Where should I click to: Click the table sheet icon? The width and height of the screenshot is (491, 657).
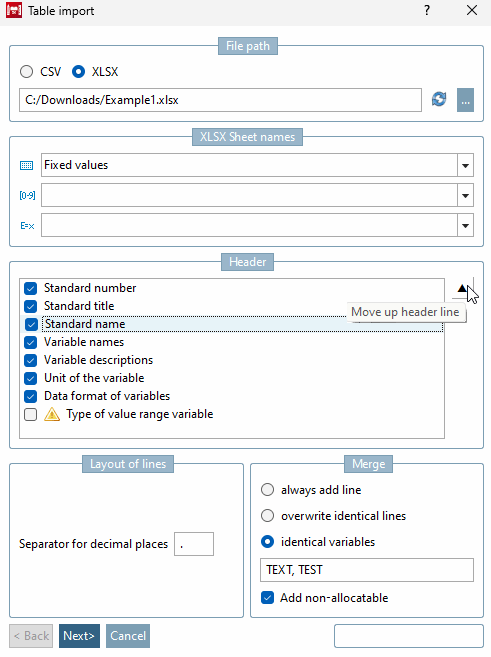tap(26, 165)
